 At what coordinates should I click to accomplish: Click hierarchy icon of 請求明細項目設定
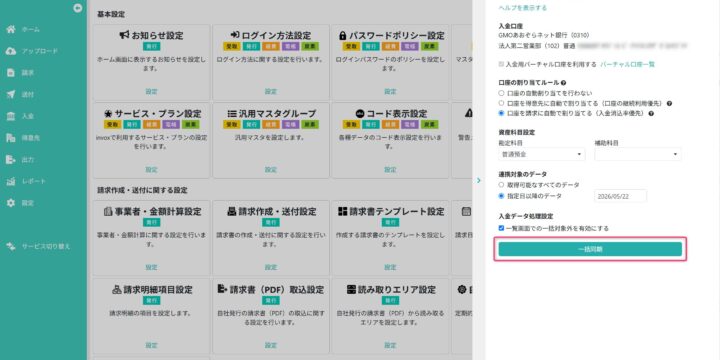[117, 290]
